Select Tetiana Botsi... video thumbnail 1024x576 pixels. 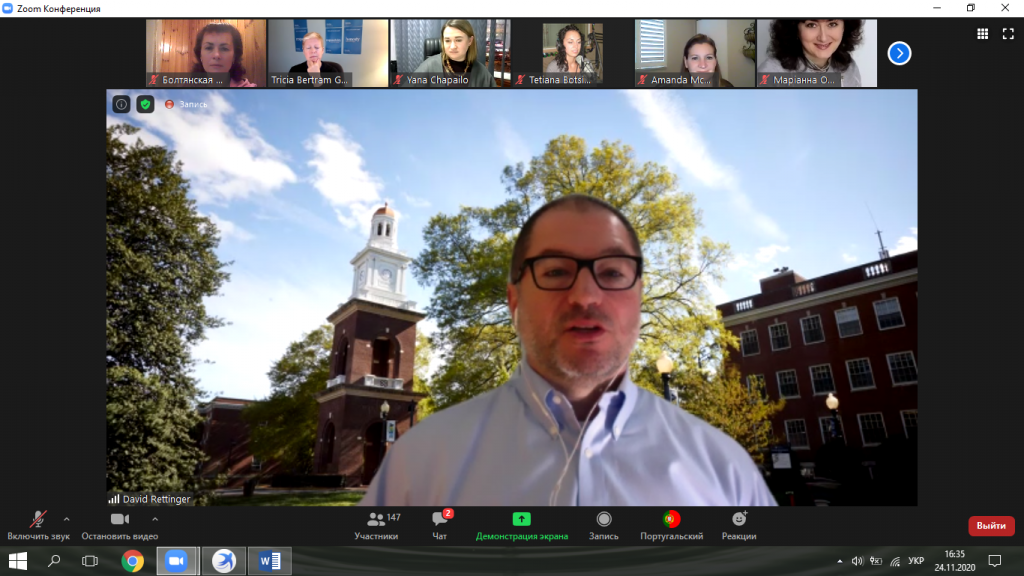tap(572, 53)
